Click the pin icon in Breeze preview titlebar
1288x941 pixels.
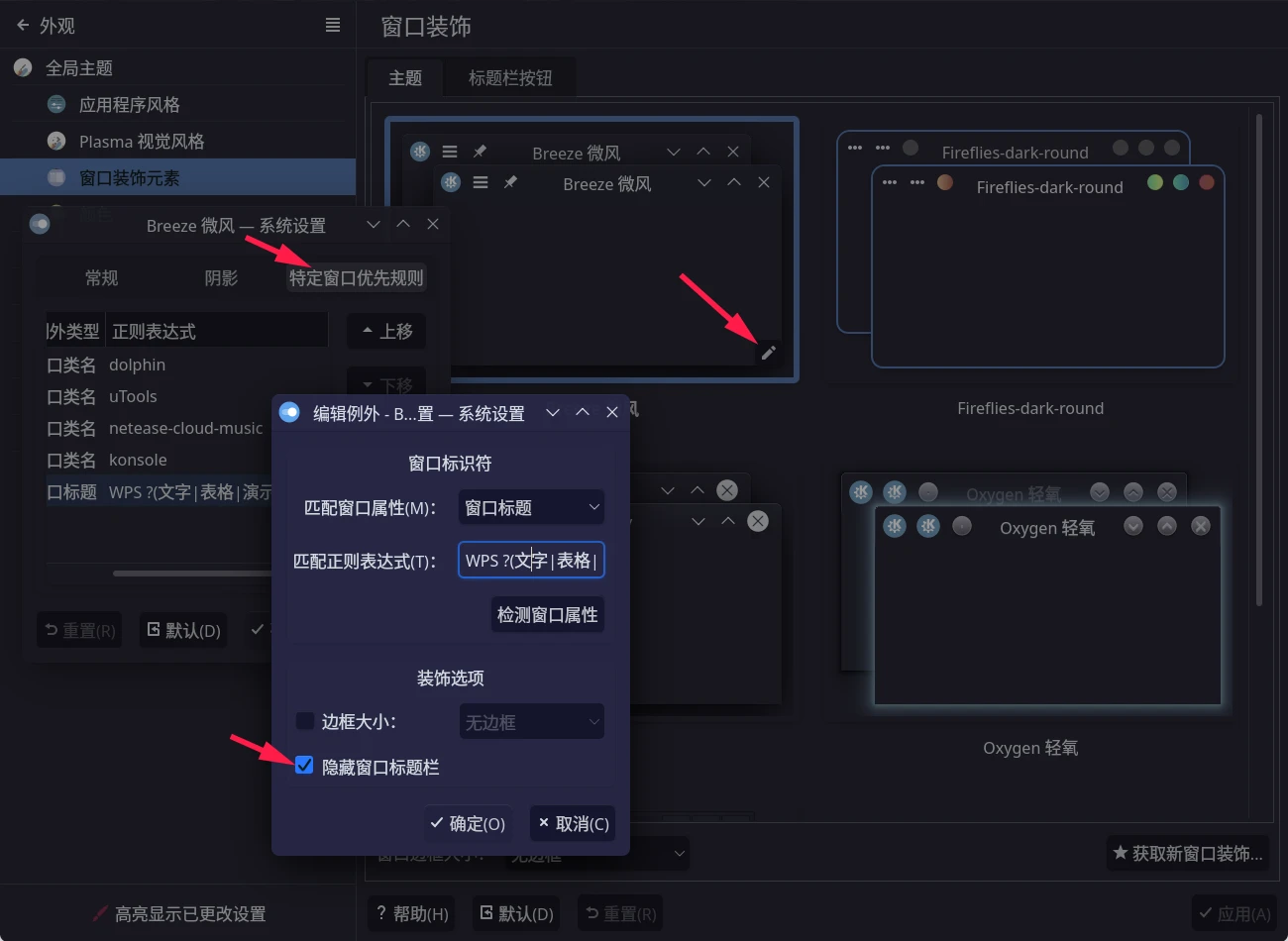510,183
